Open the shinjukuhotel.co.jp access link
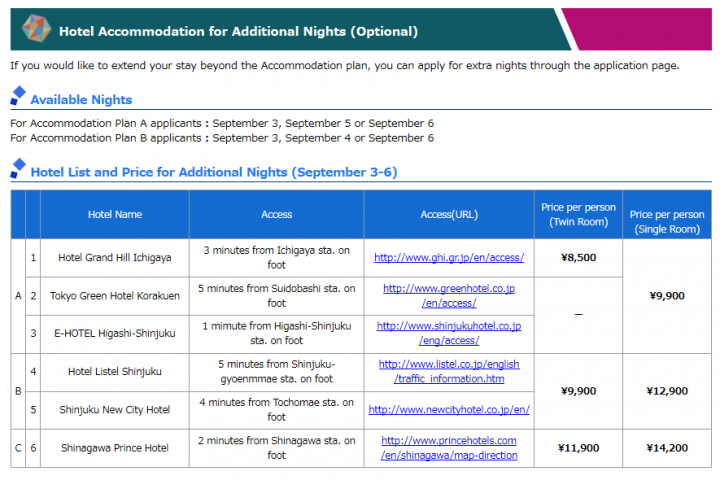 click(449, 333)
